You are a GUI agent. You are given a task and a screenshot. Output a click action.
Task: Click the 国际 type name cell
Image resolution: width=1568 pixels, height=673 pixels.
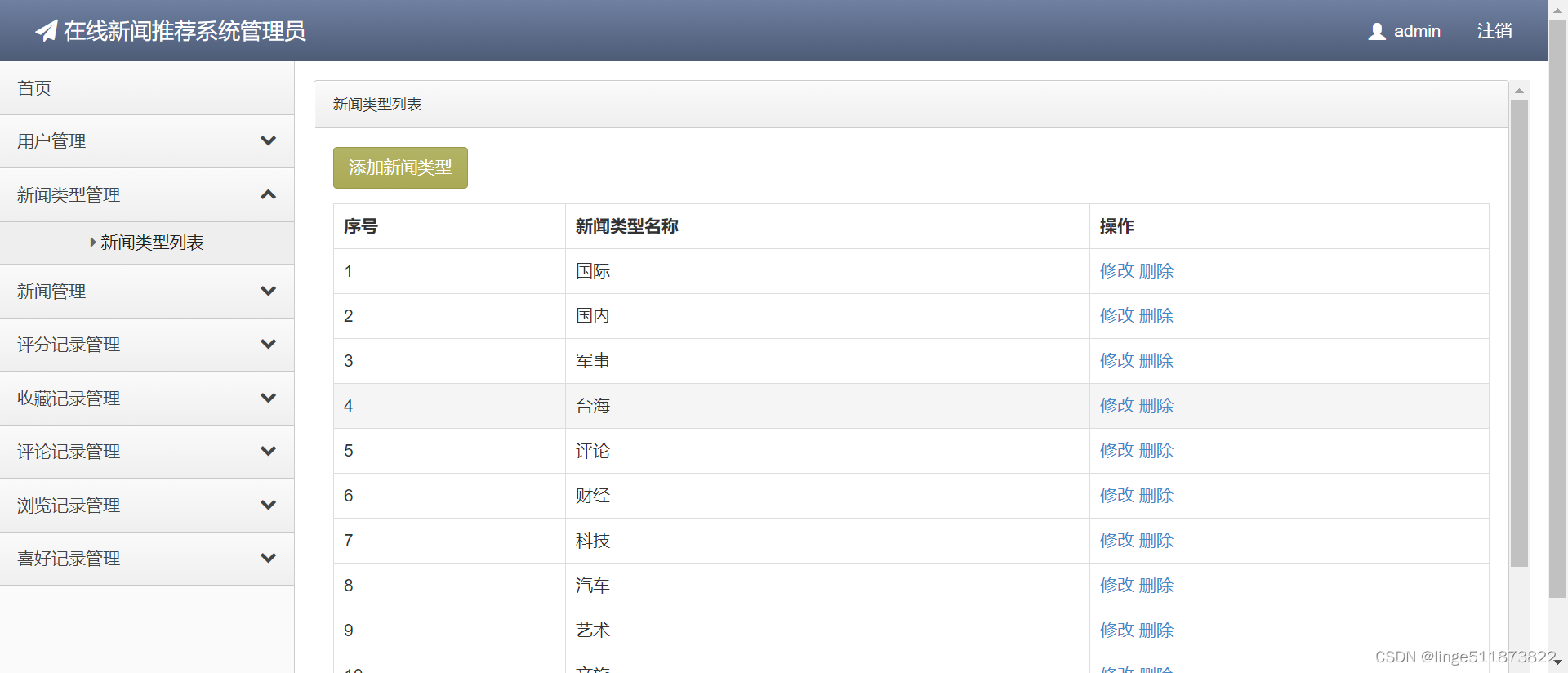(x=827, y=271)
